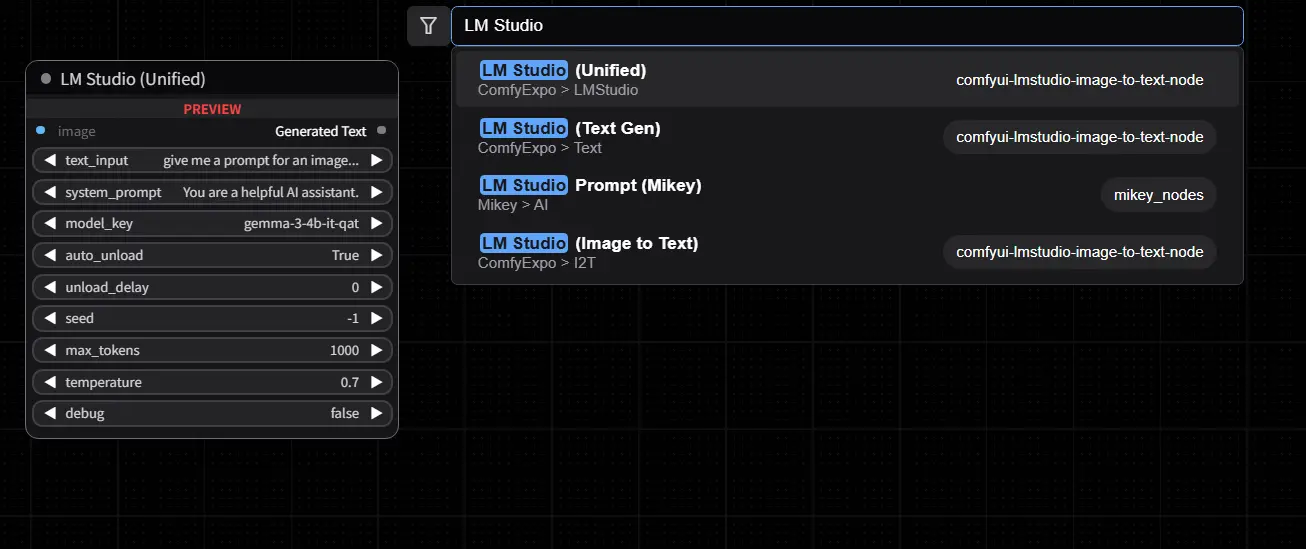Viewport: 1306px width, 549px height.
Task: Click right arrow on auto_unload widget
Action: pyautogui.click(x=376, y=255)
